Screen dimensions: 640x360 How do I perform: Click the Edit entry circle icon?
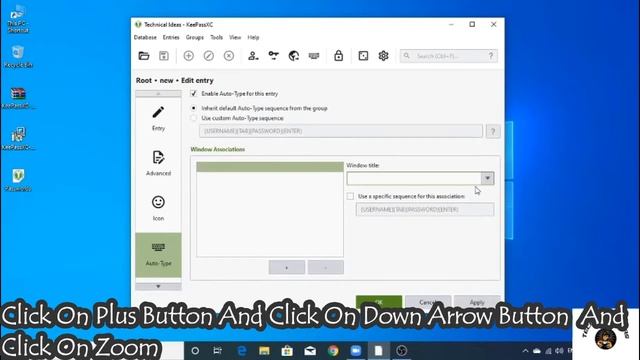coord(209,56)
